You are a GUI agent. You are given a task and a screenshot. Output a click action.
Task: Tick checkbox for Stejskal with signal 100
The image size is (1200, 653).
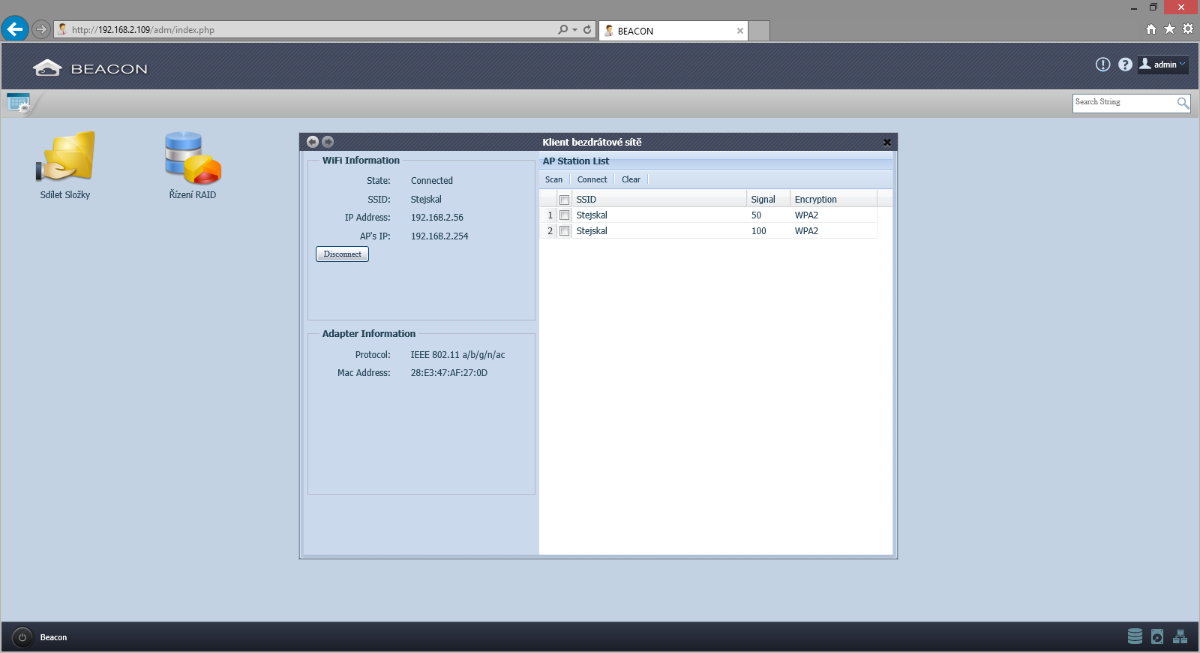pos(564,231)
